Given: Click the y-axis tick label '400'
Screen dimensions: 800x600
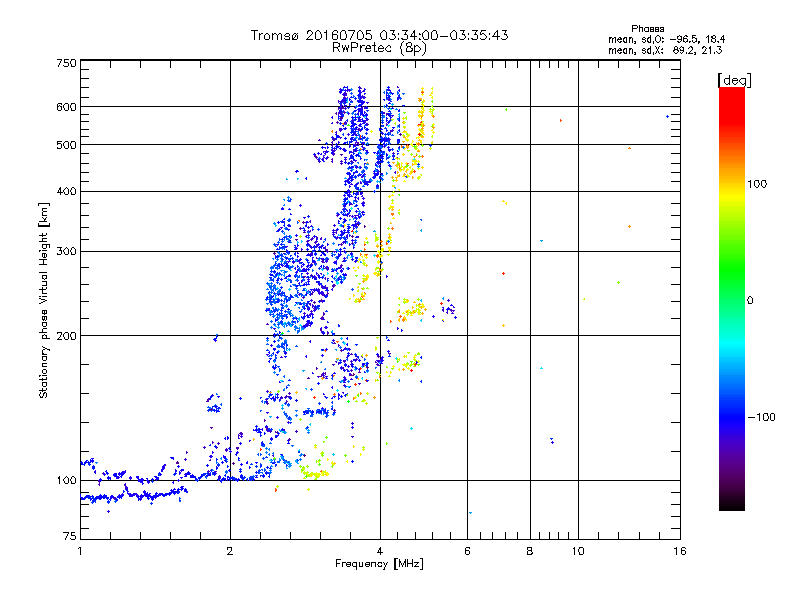Looking at the screenshot, I should coord(66,191).
